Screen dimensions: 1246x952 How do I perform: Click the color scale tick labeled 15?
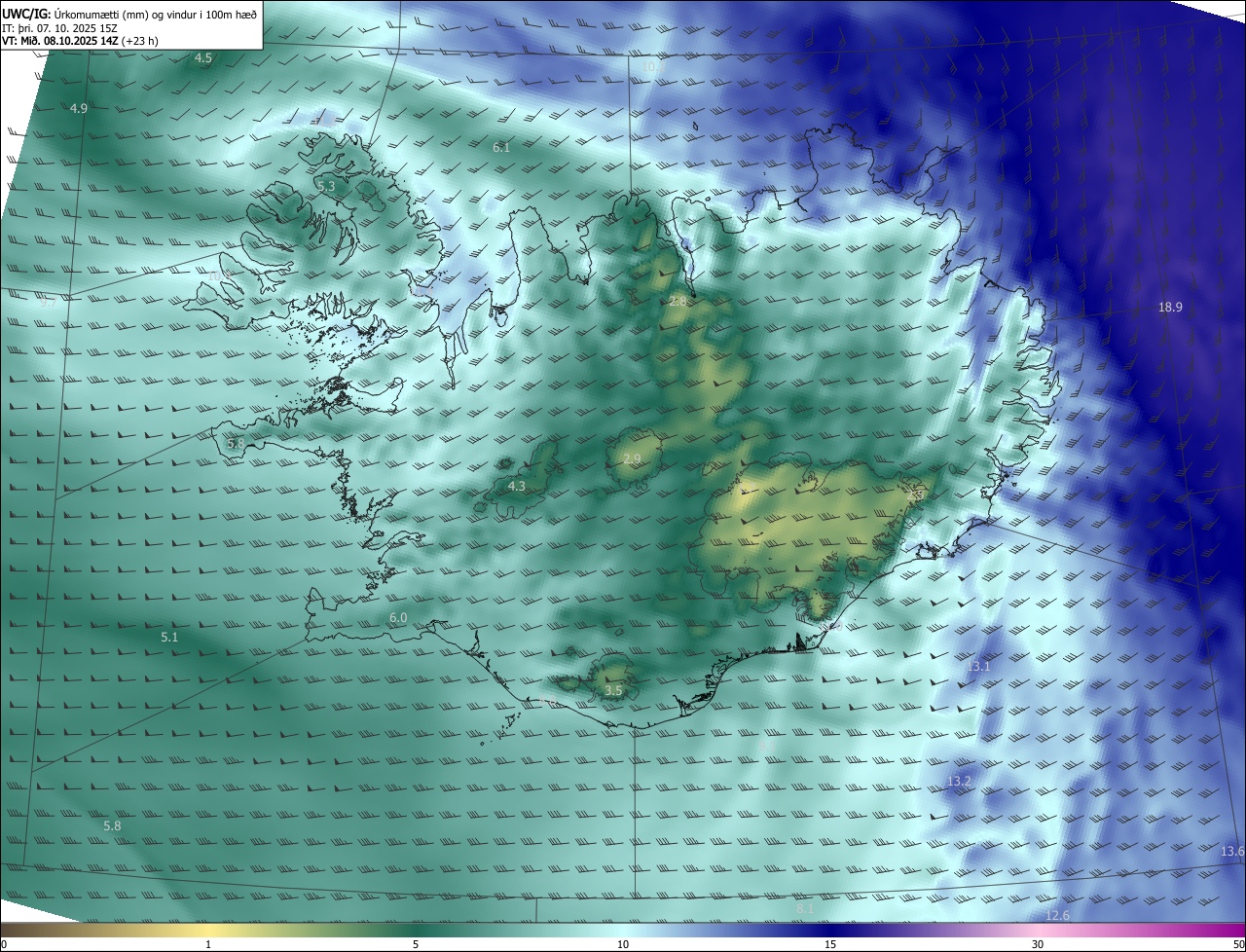pyautogui.click(x=830, y=944)
